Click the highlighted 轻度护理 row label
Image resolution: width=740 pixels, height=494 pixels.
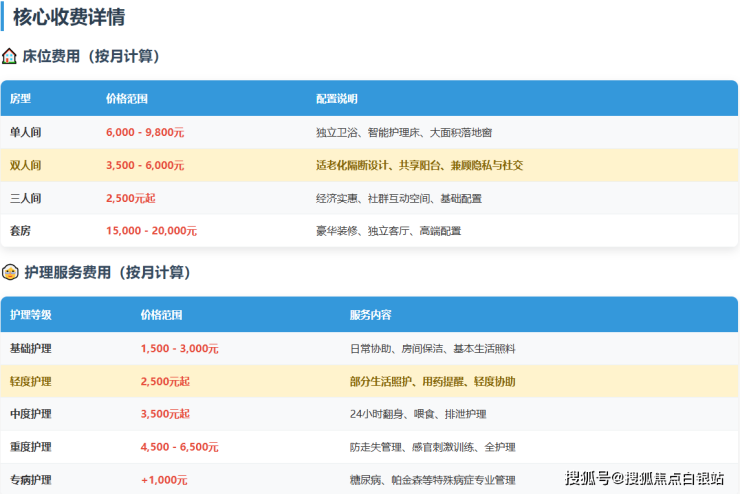31,382
